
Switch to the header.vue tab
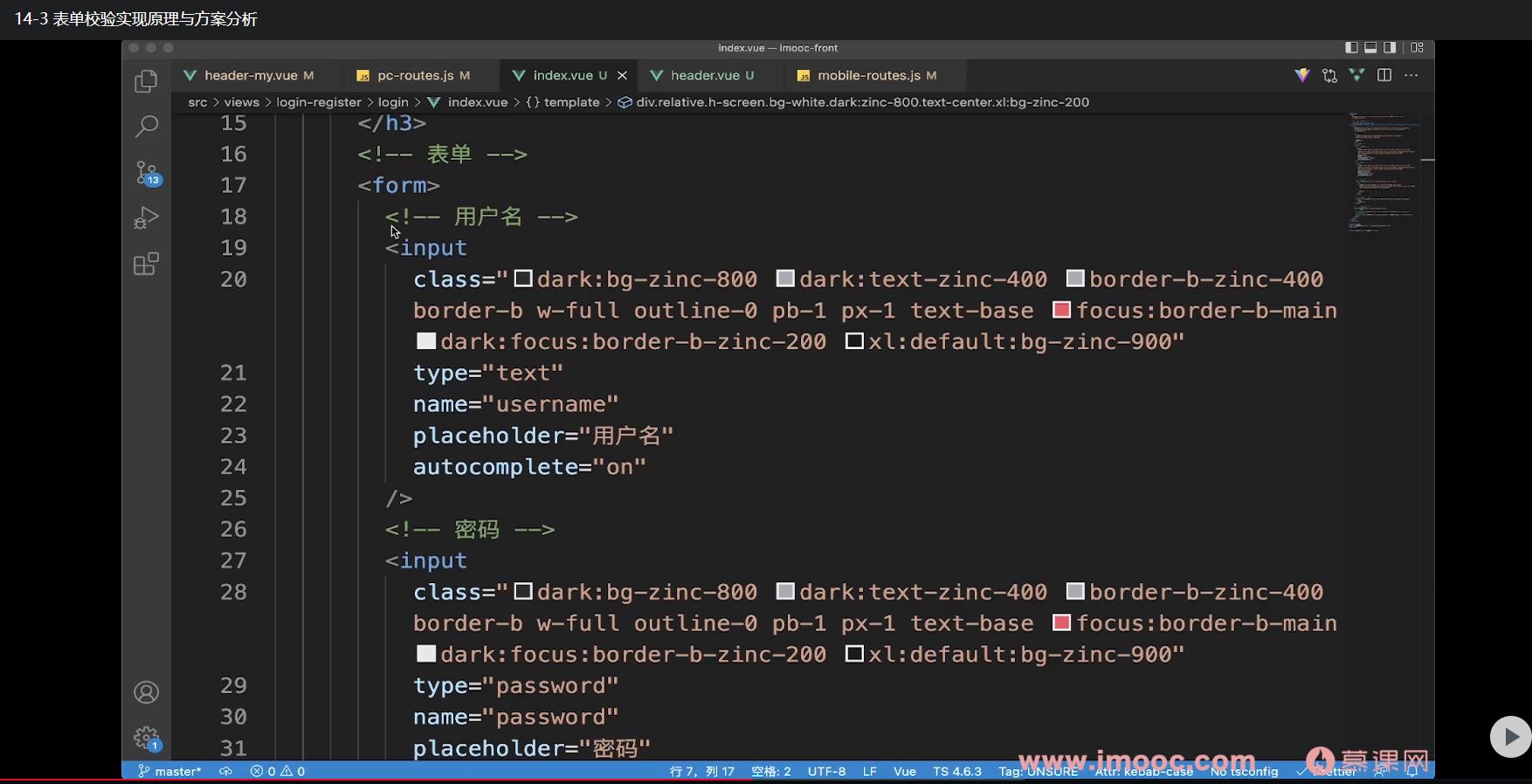point(705,75)
